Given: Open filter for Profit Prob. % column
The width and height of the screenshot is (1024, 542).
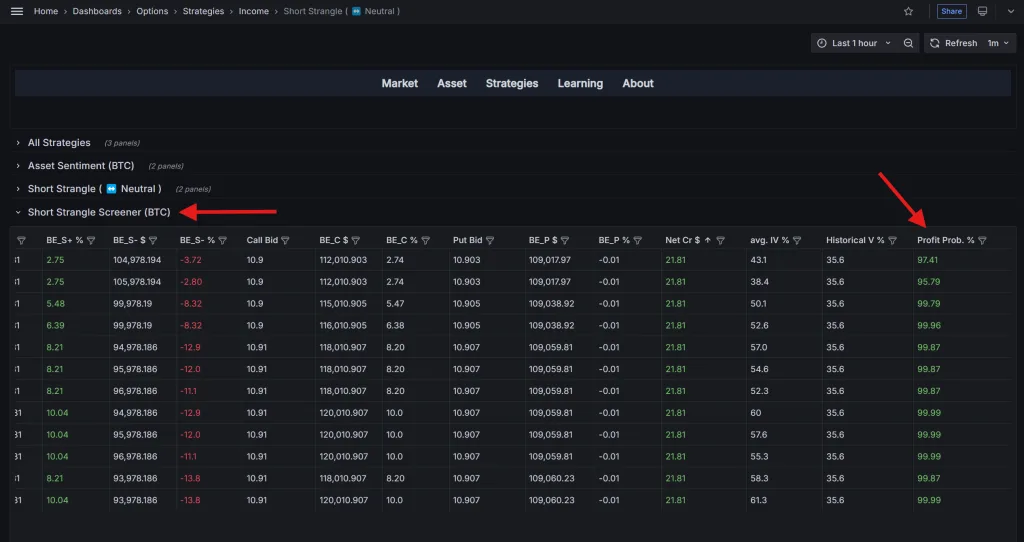Looking at the screenshot, I should (x=982, y=240).
